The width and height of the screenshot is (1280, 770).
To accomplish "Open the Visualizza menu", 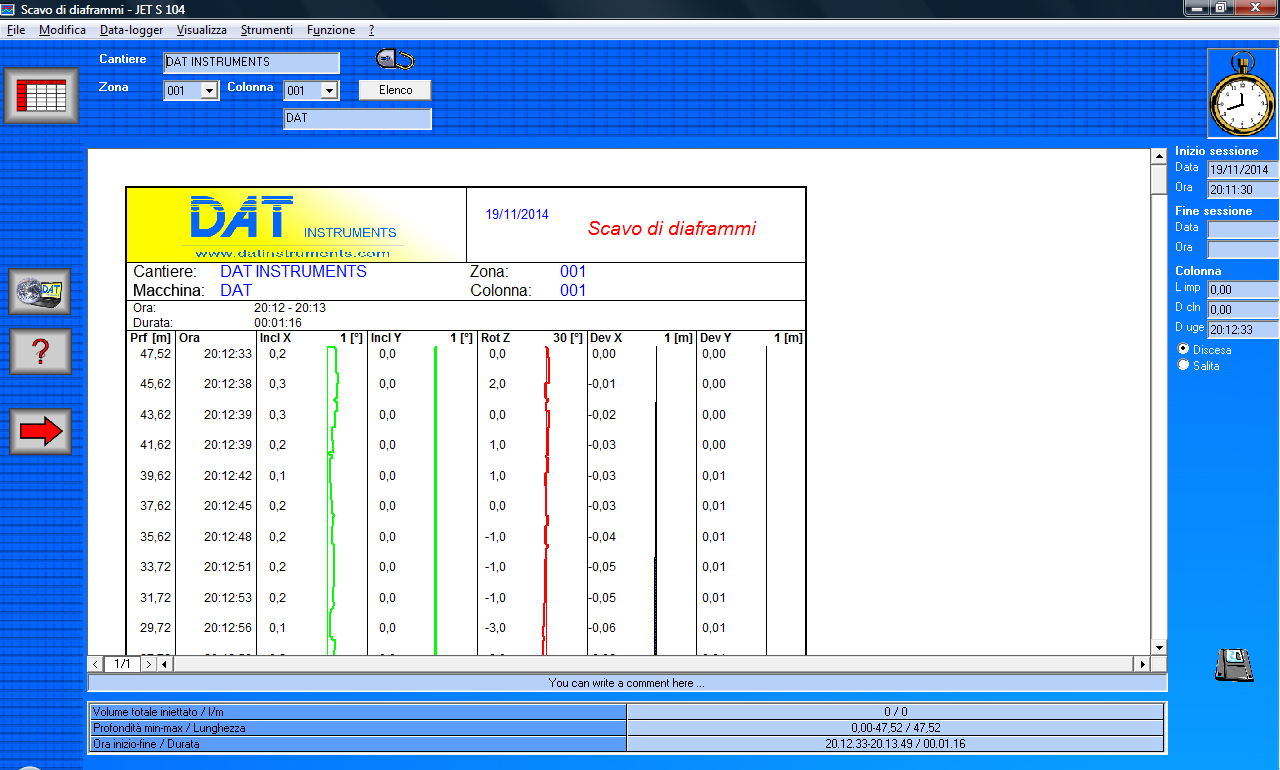I will coord(201,30).
